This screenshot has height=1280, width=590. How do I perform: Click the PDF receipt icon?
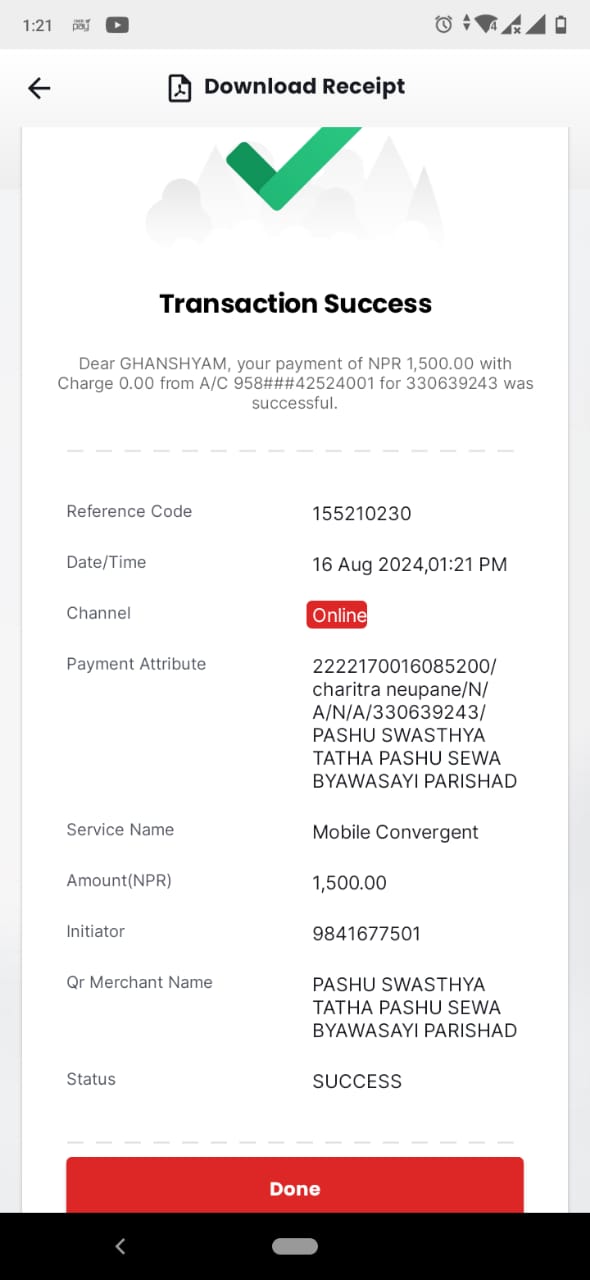click(x=179, y=88)
